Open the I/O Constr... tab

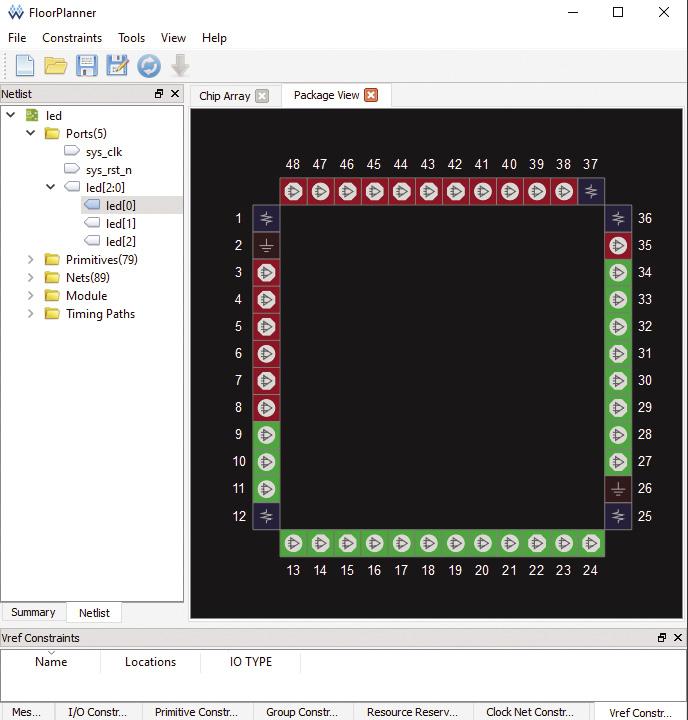pyautogui.click(x=97, y=712)
